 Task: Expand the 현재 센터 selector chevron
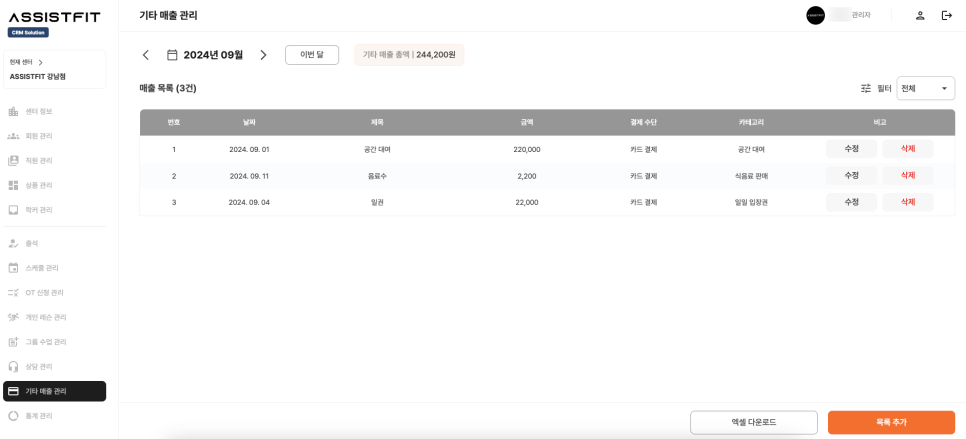coord(40,62)
